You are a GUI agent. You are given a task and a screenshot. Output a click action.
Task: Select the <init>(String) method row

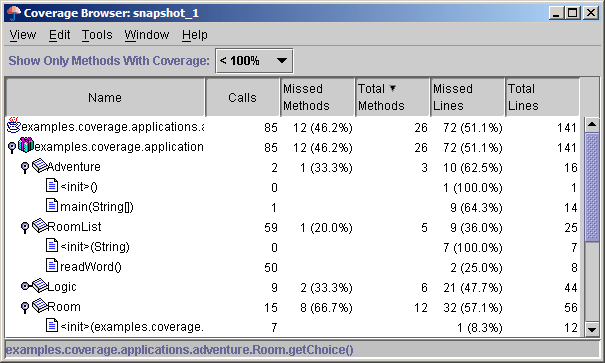tap(292, 247)
